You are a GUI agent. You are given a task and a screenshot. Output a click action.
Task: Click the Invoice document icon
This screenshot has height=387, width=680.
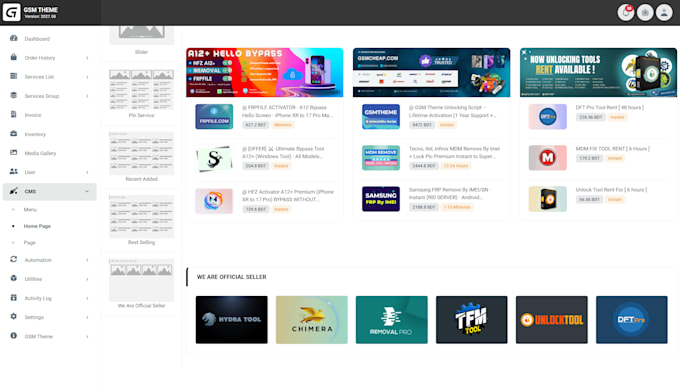(x=13, y=115)
